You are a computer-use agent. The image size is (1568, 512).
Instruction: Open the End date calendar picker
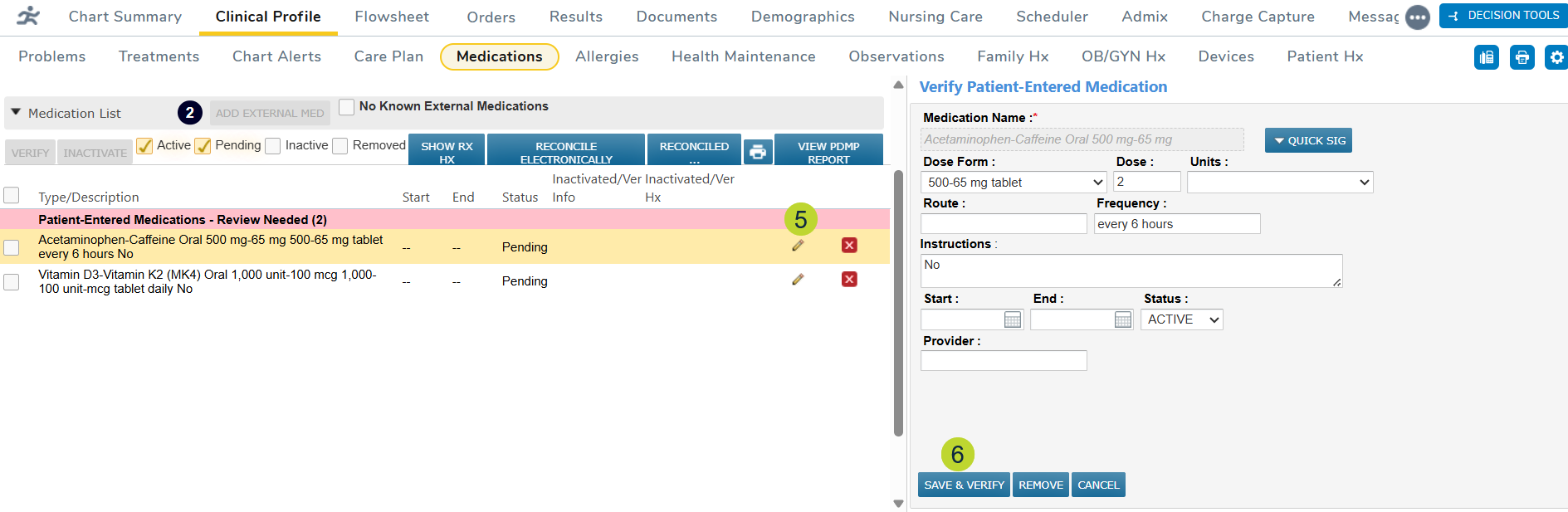(1122, 319)
